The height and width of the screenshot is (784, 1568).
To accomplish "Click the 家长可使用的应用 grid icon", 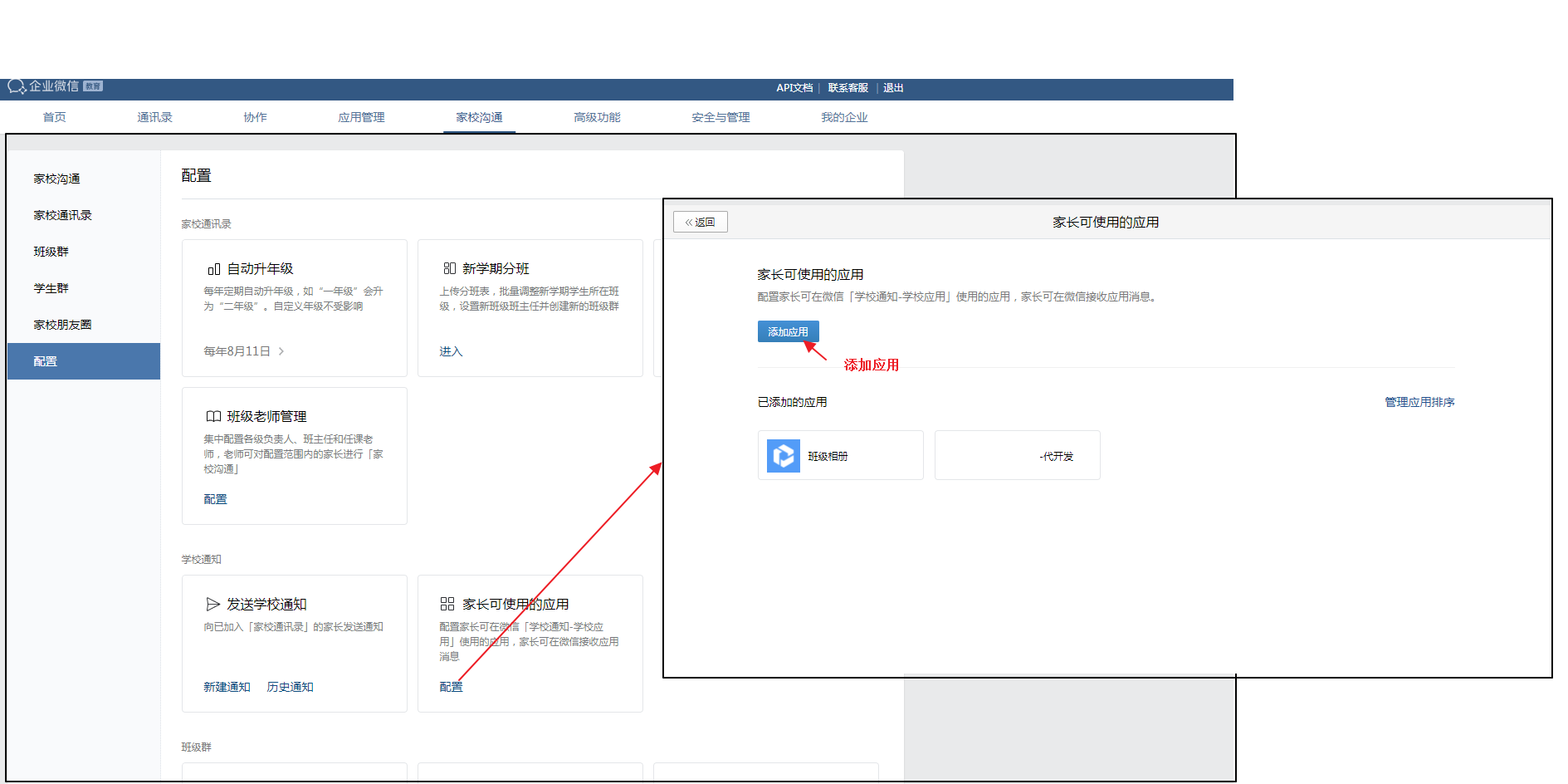I will coord(447,604).
